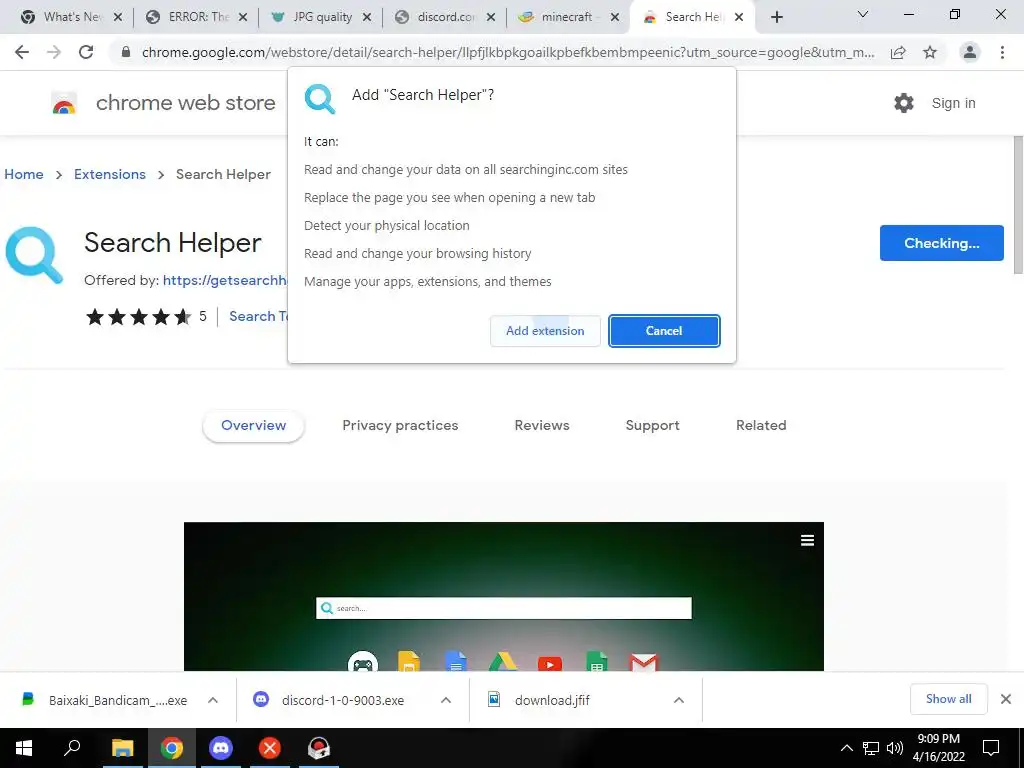Open Windows Start menu
Viewport: 1024px width, 768px height.
(24, 748)
